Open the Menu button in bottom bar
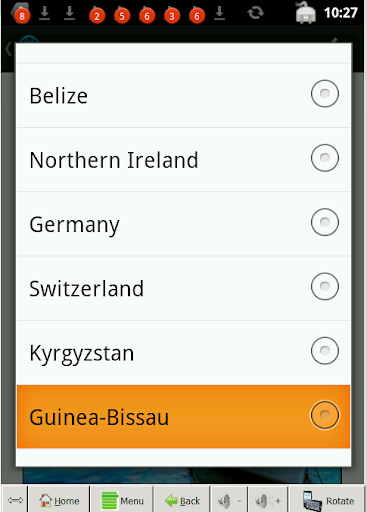This screenshot has height=512, width=367. 122,500
